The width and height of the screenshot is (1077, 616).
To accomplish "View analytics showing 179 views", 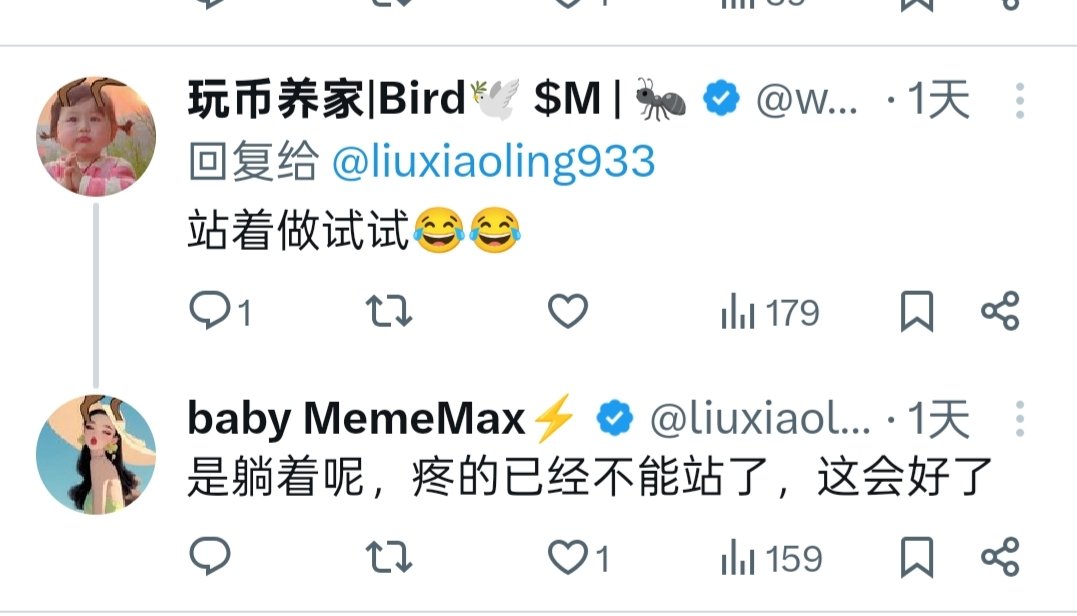I will pyautogui.click(x=770, y=312).
